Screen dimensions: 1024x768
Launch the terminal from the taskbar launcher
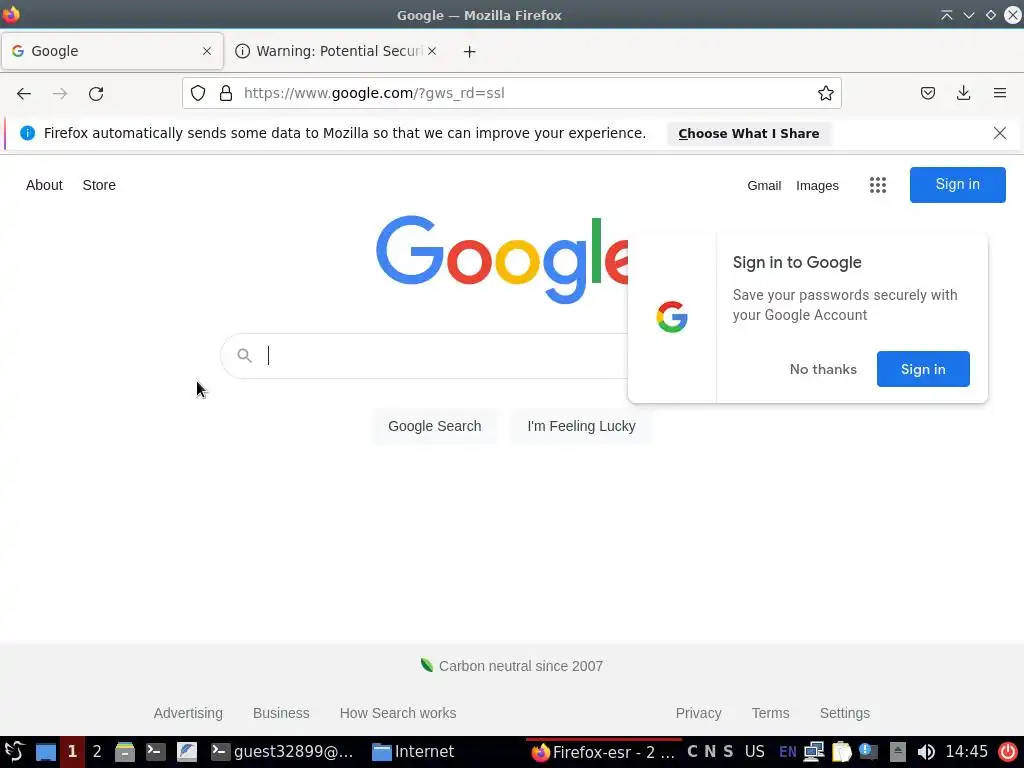[155, 752]
